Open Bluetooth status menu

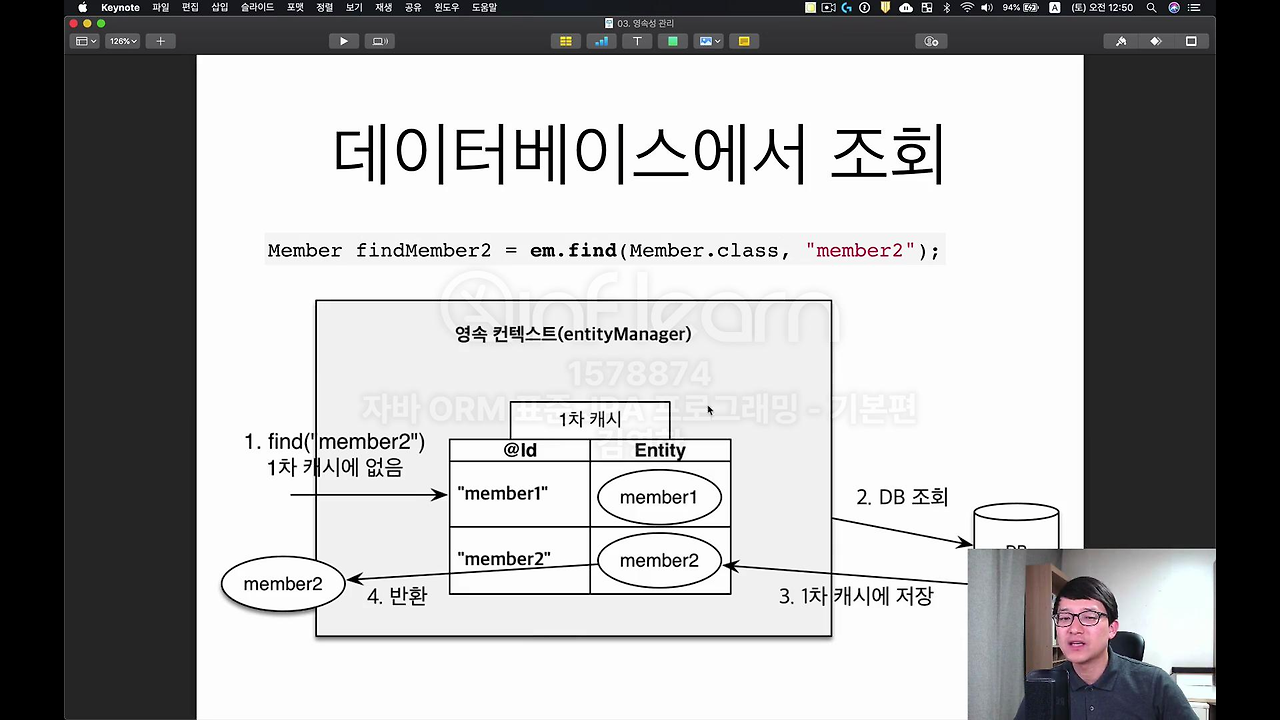(x=947, y=7)
